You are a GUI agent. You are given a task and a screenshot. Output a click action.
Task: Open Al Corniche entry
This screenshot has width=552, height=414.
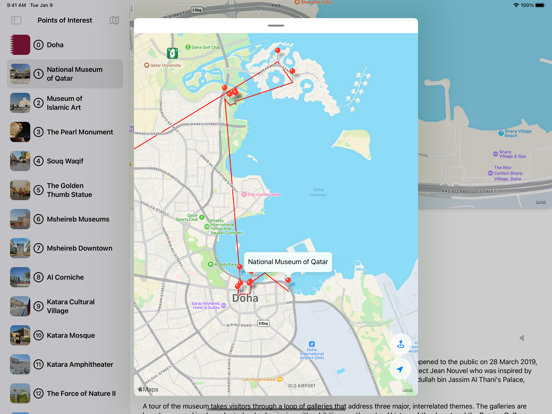[x=65, y=277]
